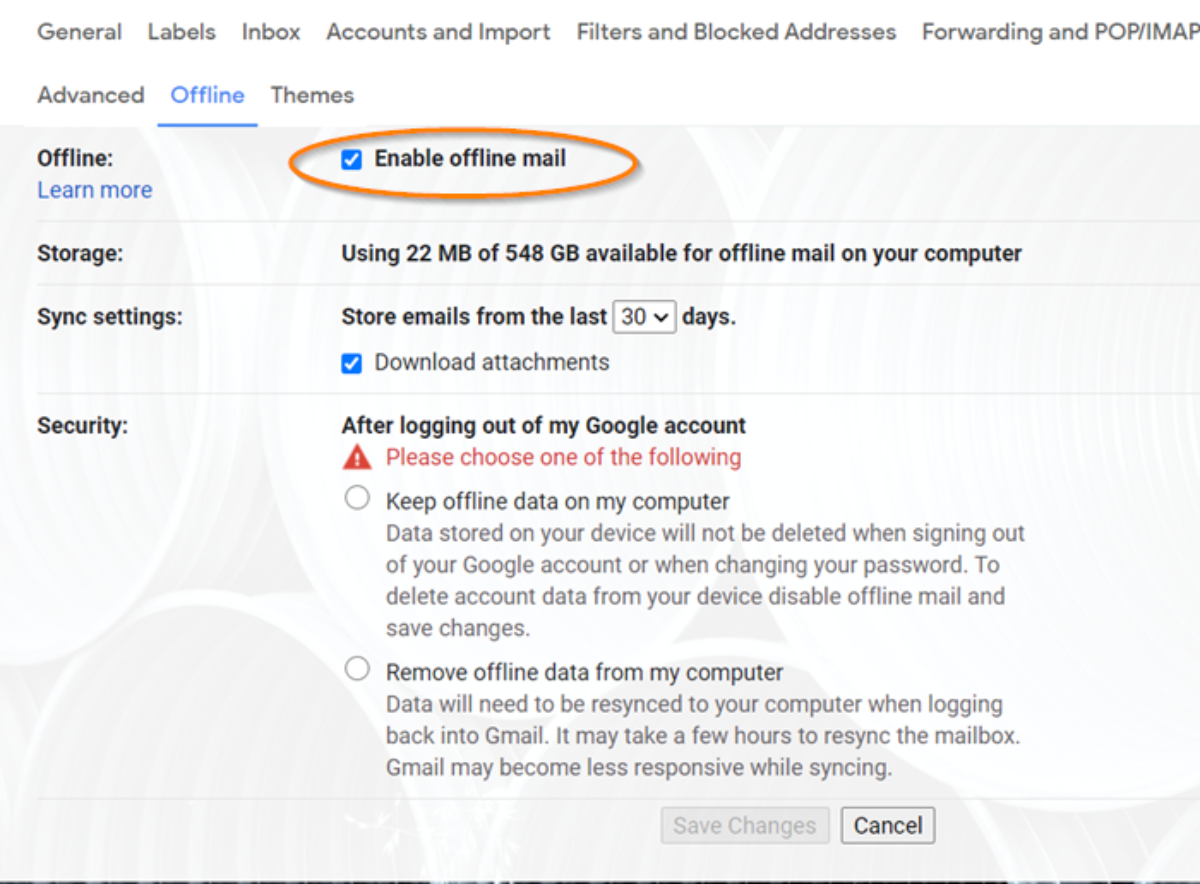Screen dimensions: 1200x884
Task: Click the red warning triangle icon
Action: click(356, 458)
